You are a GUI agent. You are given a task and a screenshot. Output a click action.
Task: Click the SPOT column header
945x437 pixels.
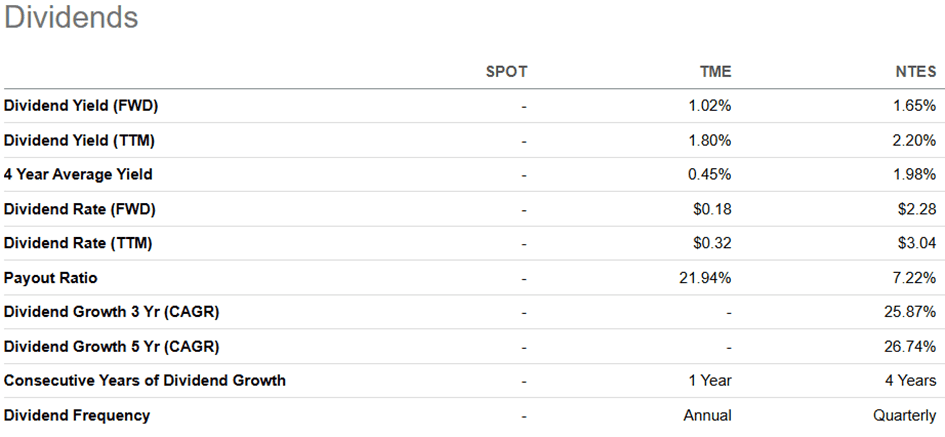pyautogui.click(x=506, y=72)
